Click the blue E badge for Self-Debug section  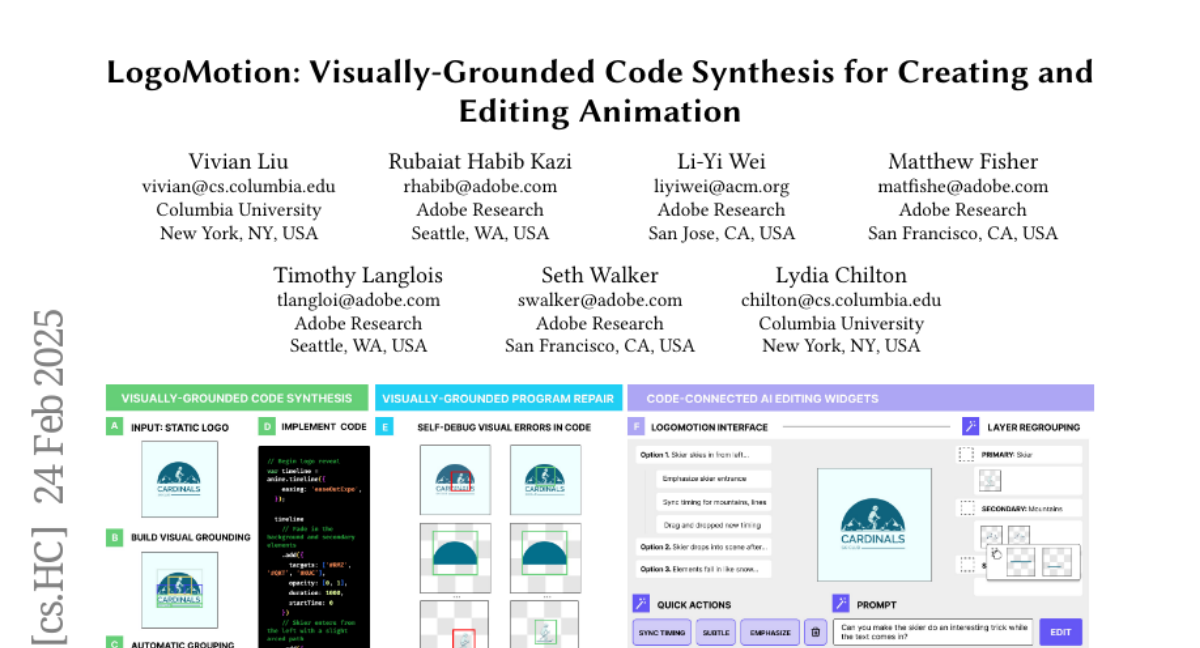click(385, 427)
